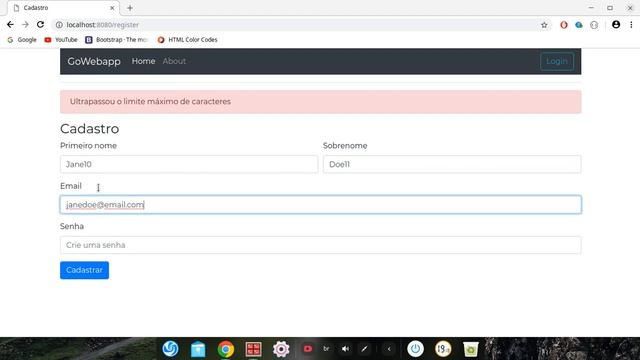Open the blue swirl launcher in dock
This screenshot has width=640, height=360.
[170, 349]
